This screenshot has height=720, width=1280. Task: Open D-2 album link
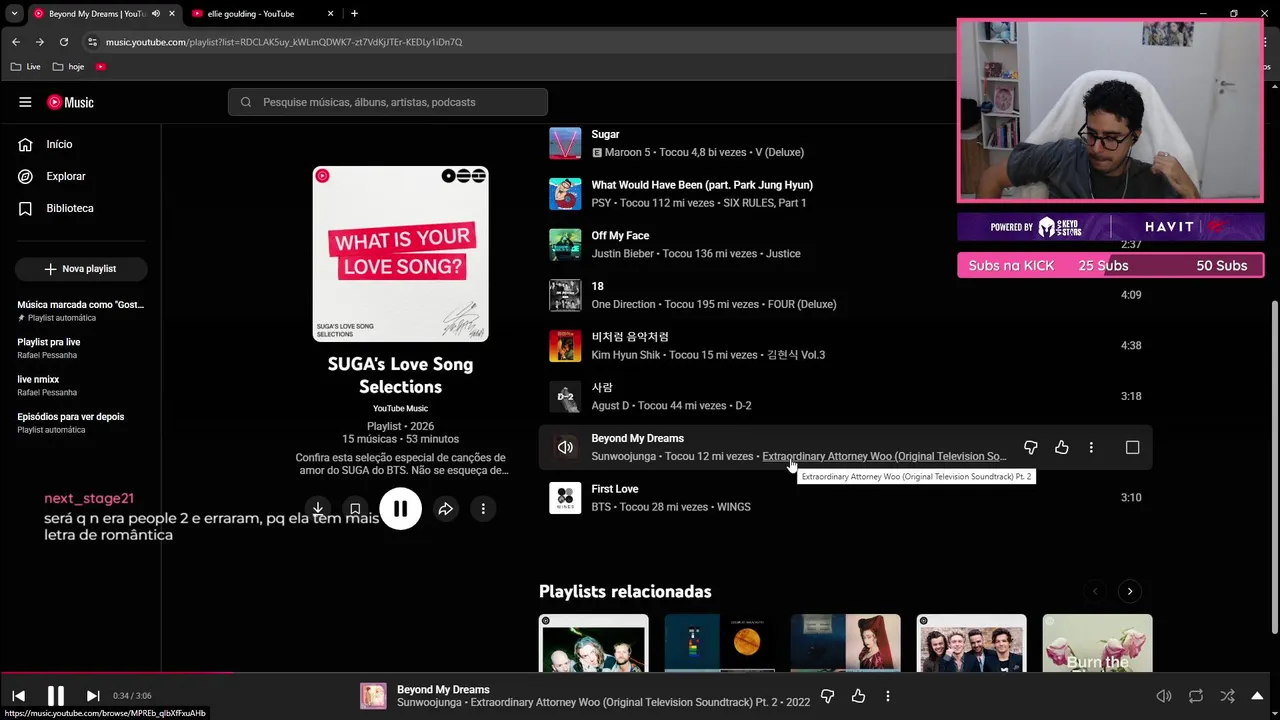click(x=743, y=406)
